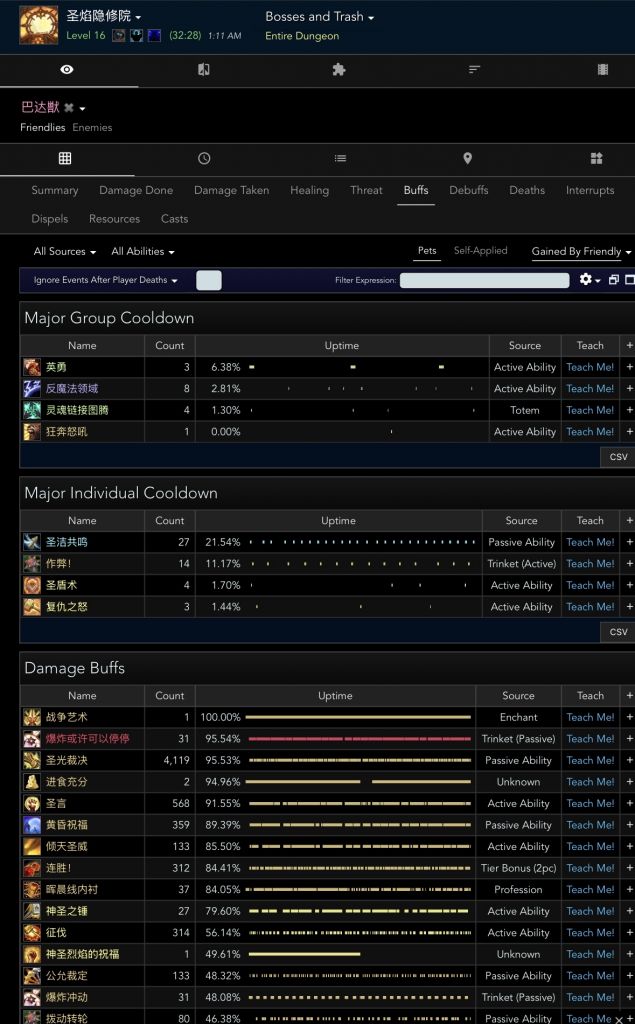Switch to the Damage Done tab

[136, 190]
